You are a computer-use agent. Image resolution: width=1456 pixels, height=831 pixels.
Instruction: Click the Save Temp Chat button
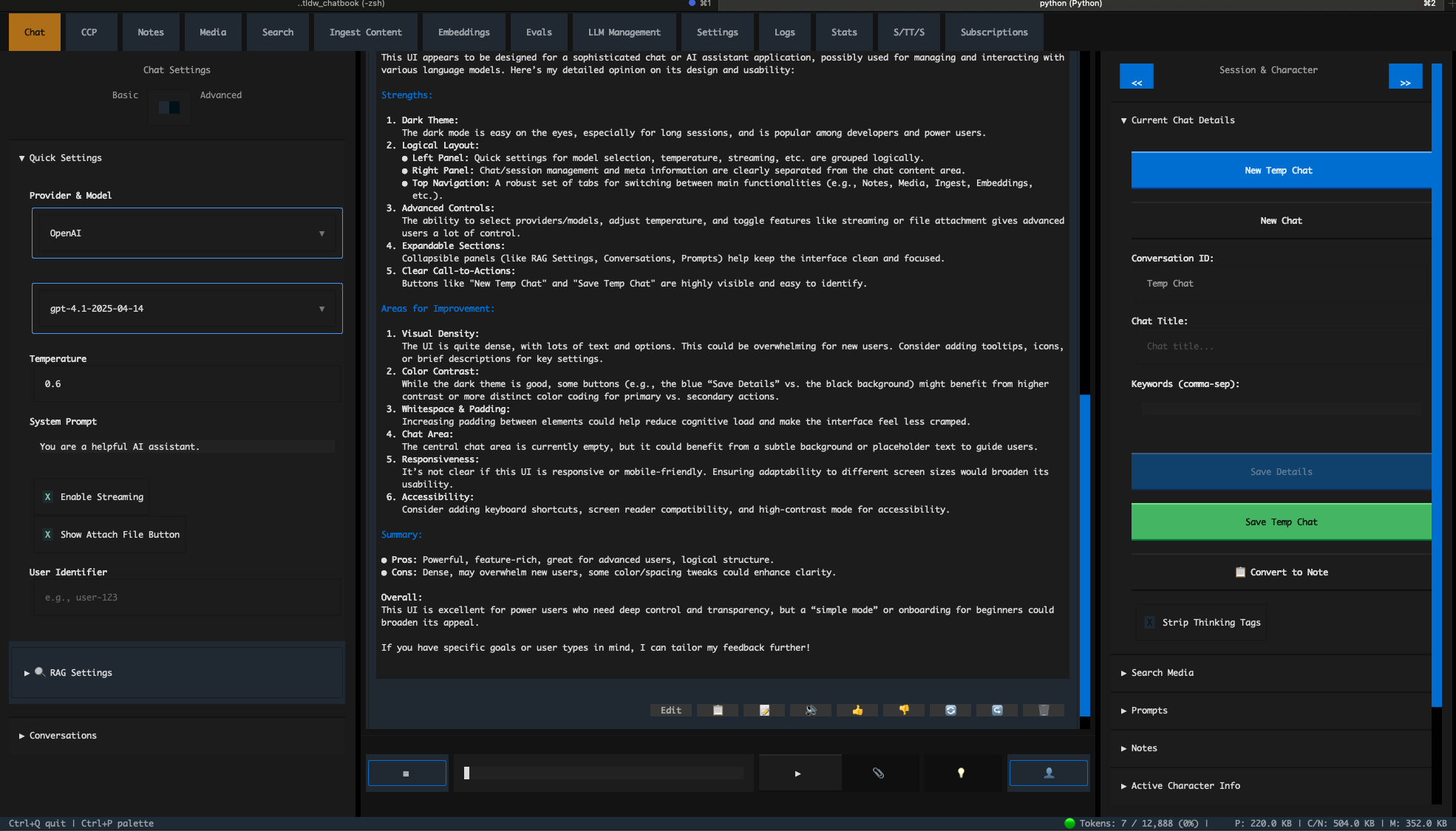[1281, 522]
